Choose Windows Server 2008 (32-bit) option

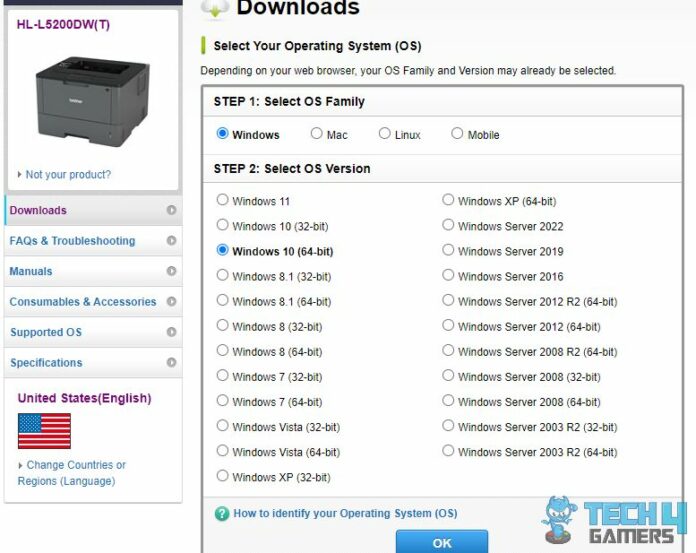(x=448, y=375)
